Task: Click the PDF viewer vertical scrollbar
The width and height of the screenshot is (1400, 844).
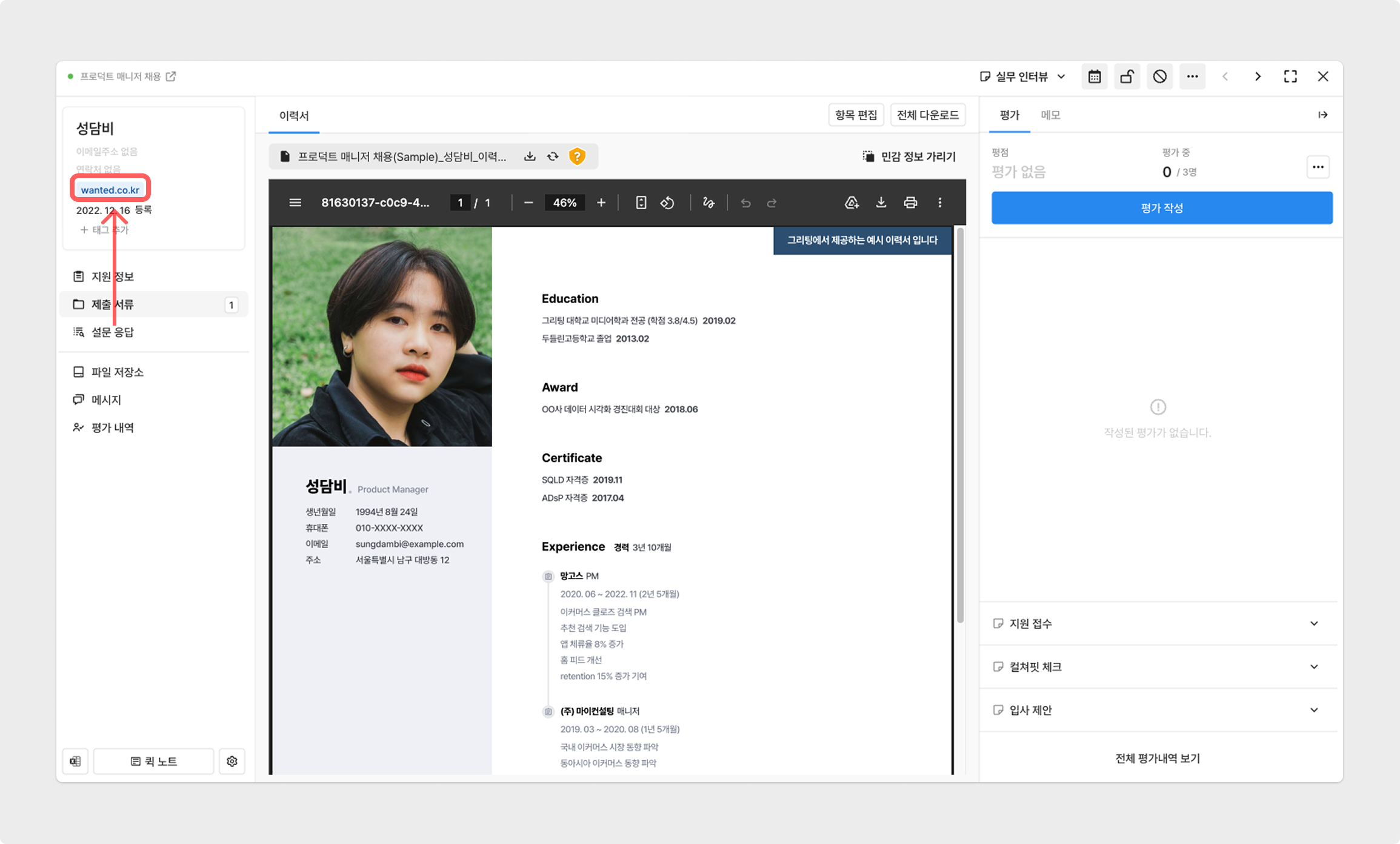Action: tap(960, 424)
